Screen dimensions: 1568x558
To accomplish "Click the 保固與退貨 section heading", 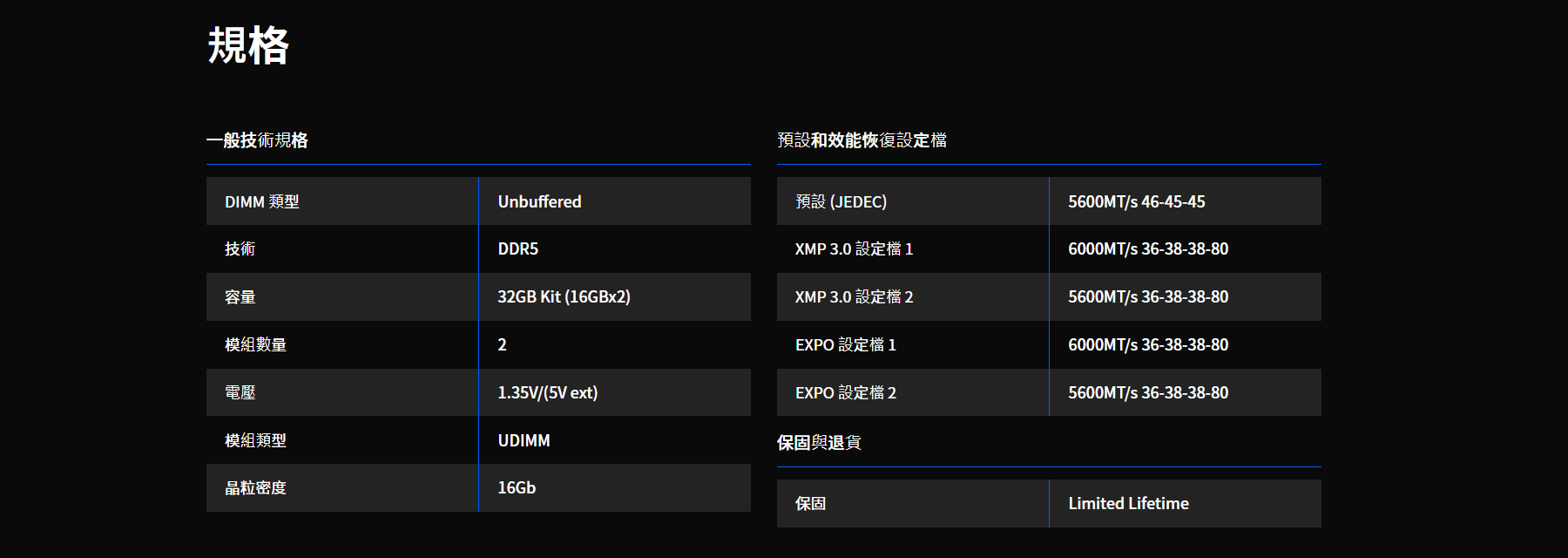I will pos(819,443).
